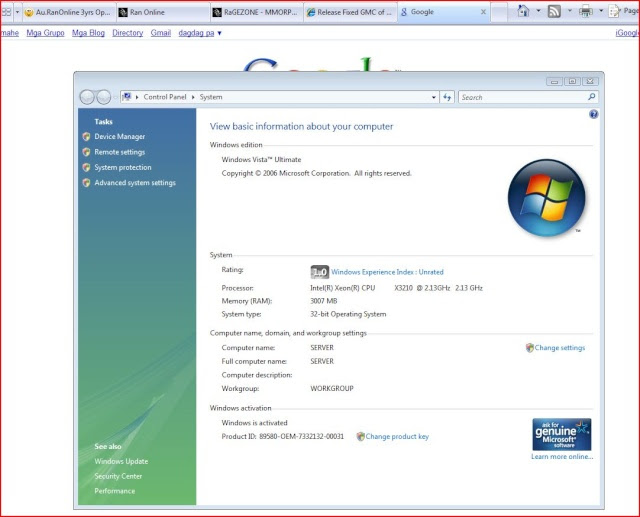Click the refresh button beside address bar
The width and height of the screenshot is (640, 517).
pyautogui.click(x=447, y=97)
